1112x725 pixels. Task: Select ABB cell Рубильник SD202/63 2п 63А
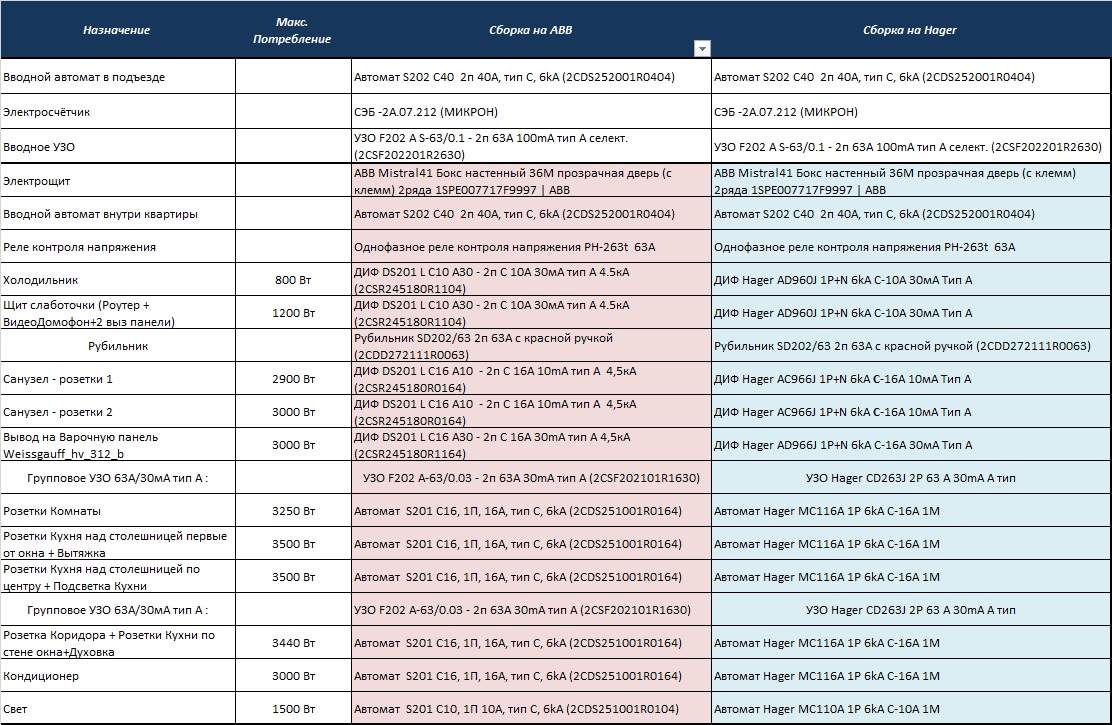(x=531, y=345)
